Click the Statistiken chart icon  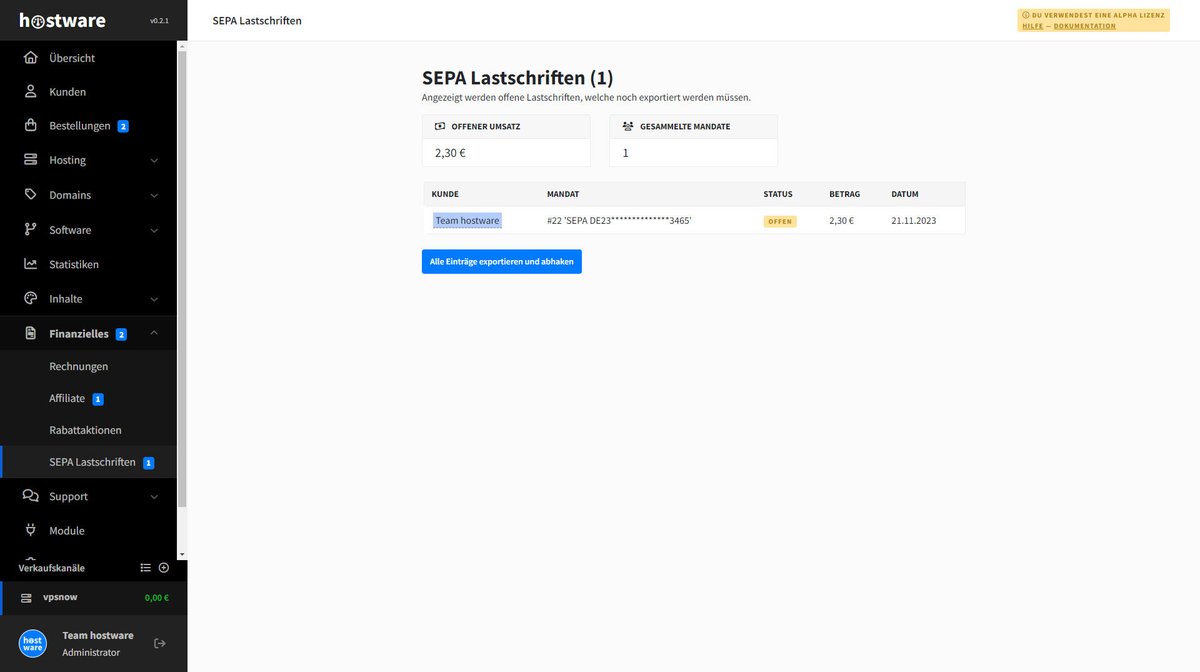(x=31, y=264)
